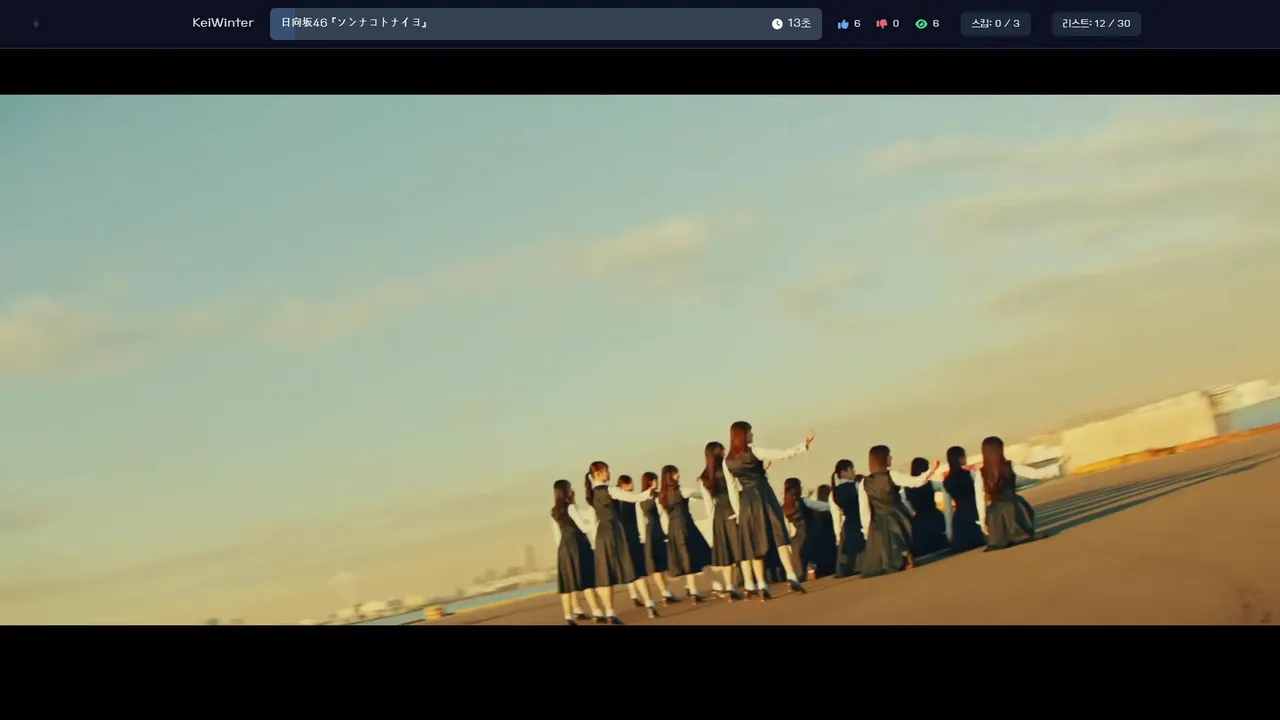Screen dimensions: 1280x720
Task: Click the 13초 remaining time text
Action: pyautogui.click(x=799, y=24)
